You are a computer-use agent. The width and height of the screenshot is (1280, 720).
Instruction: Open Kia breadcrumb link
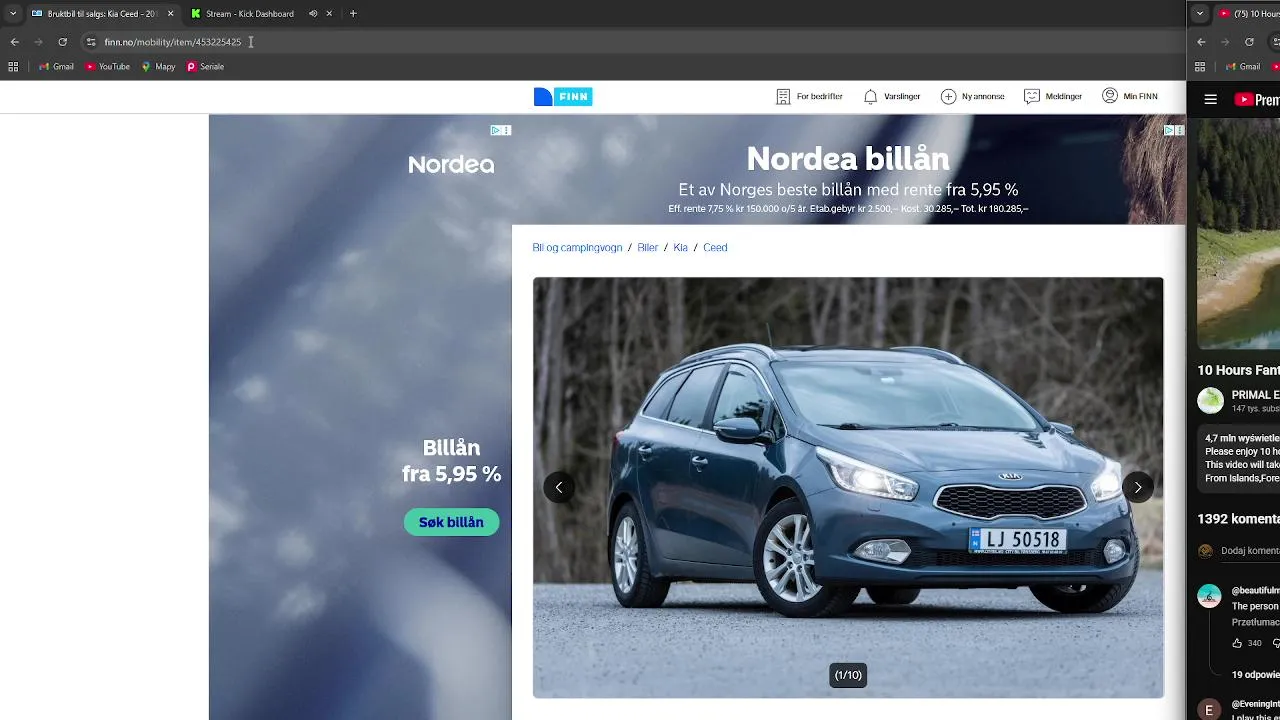tap(681, 248)
